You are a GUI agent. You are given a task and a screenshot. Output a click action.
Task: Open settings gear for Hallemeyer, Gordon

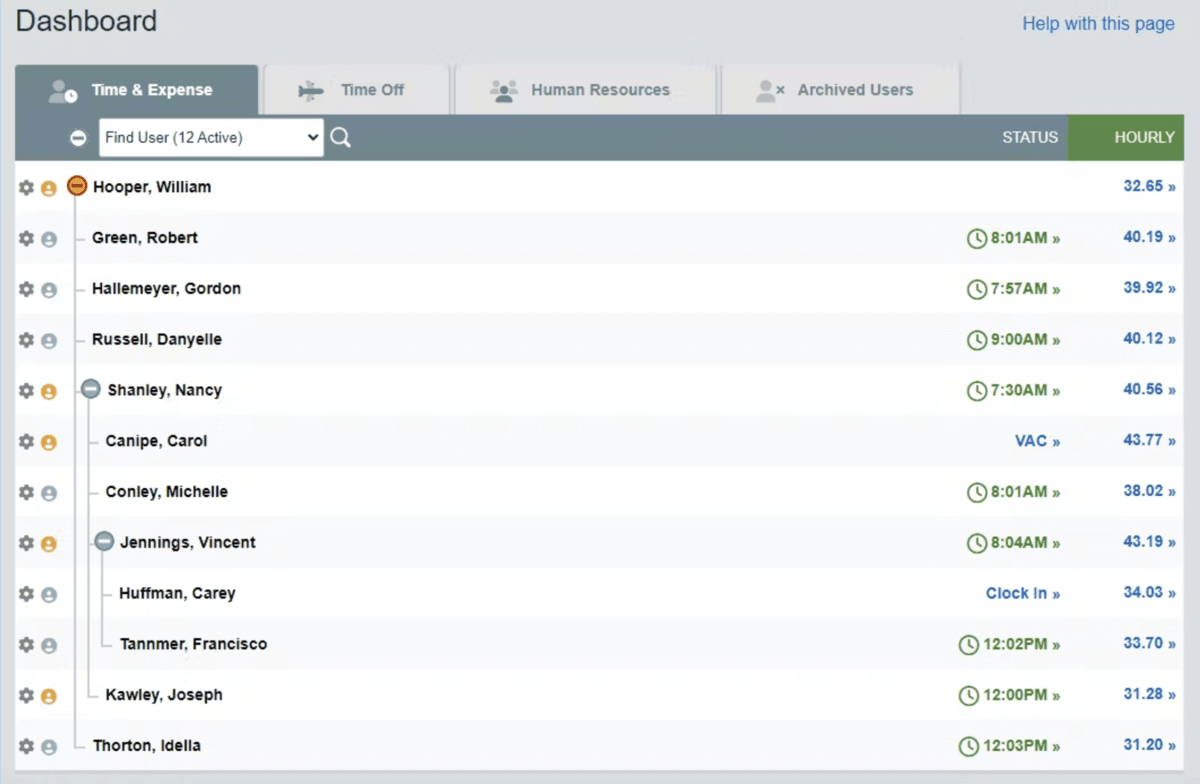(x=27, y=289)
